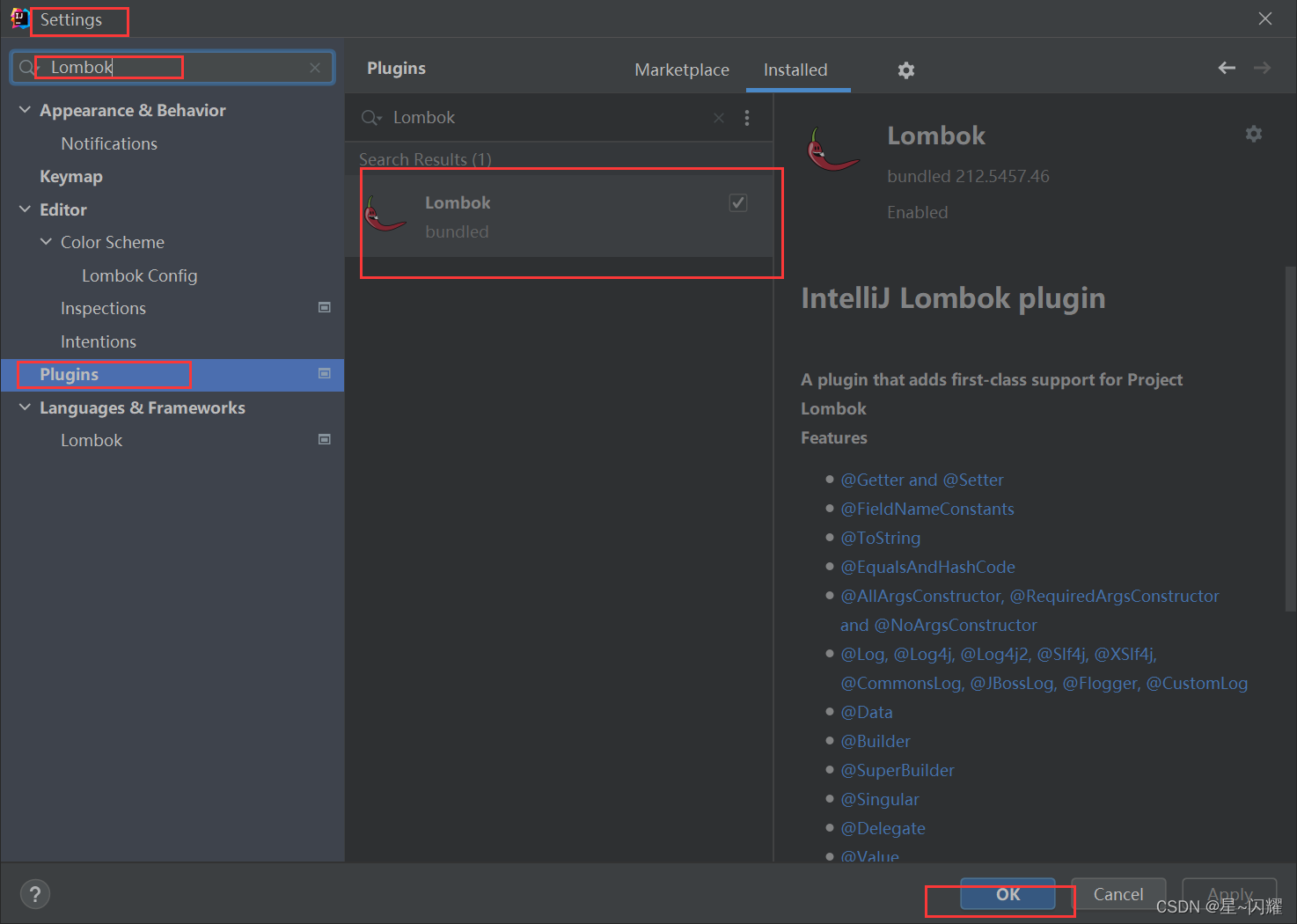Clear the plugin search text

[719, 118]
